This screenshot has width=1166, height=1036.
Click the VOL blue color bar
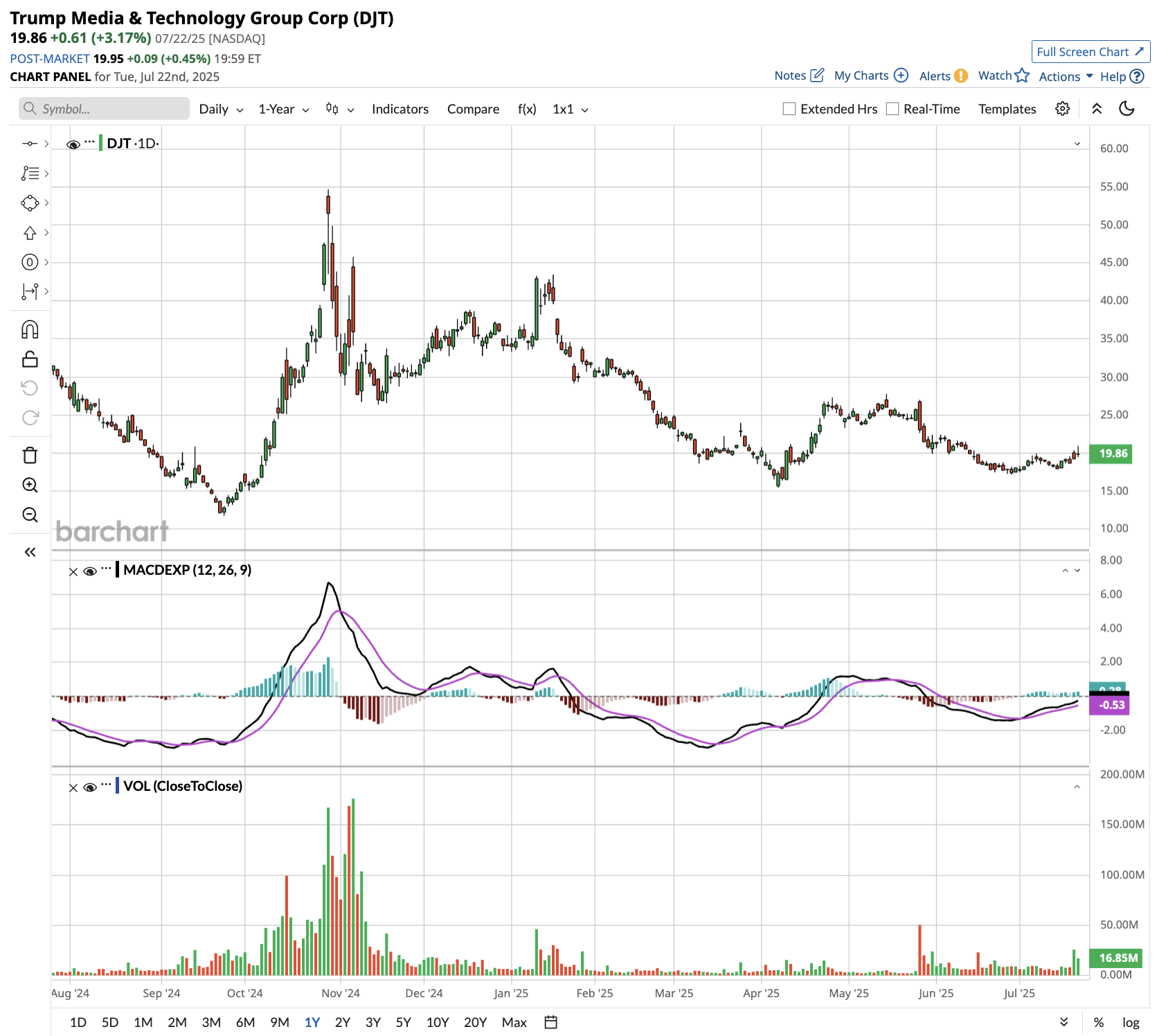click(118, 786)
